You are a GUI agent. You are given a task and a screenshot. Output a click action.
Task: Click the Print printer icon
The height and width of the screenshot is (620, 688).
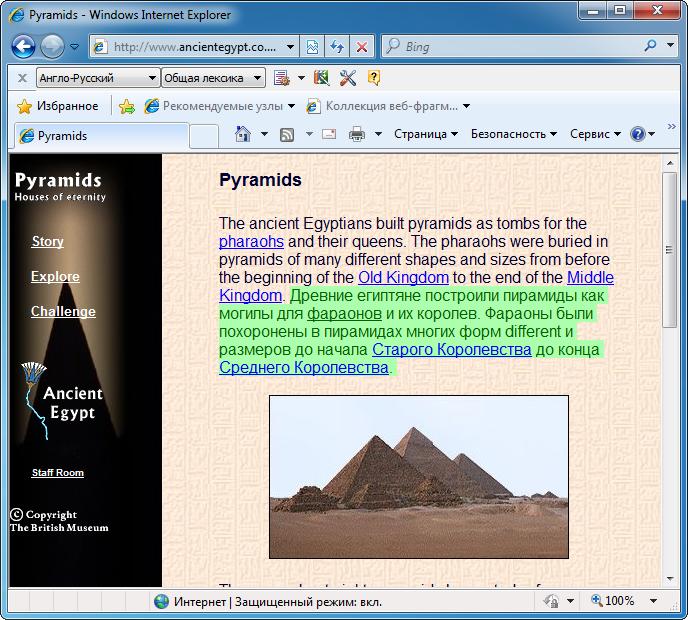coord(357,134)
